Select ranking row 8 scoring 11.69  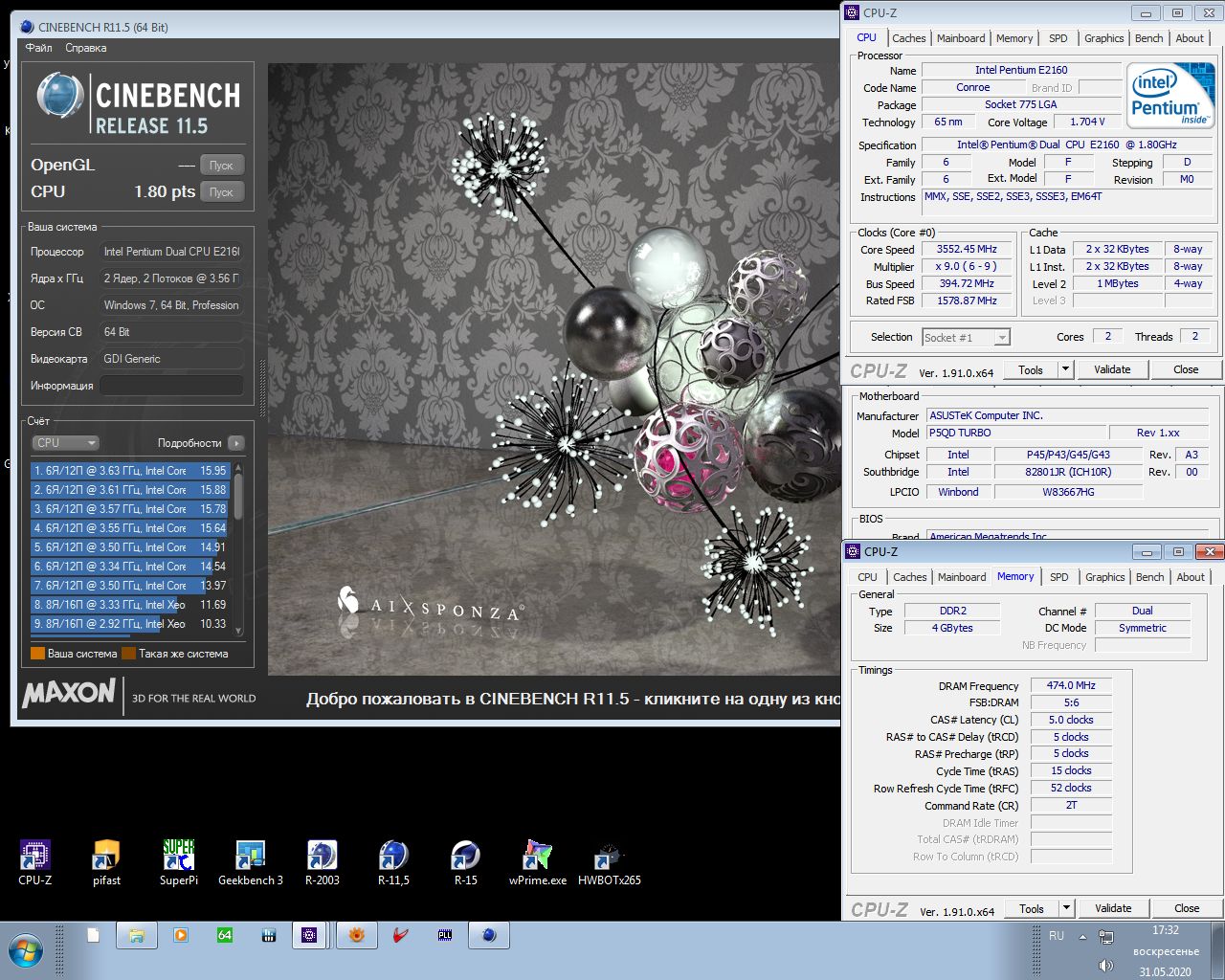click(x=130, y=605)
